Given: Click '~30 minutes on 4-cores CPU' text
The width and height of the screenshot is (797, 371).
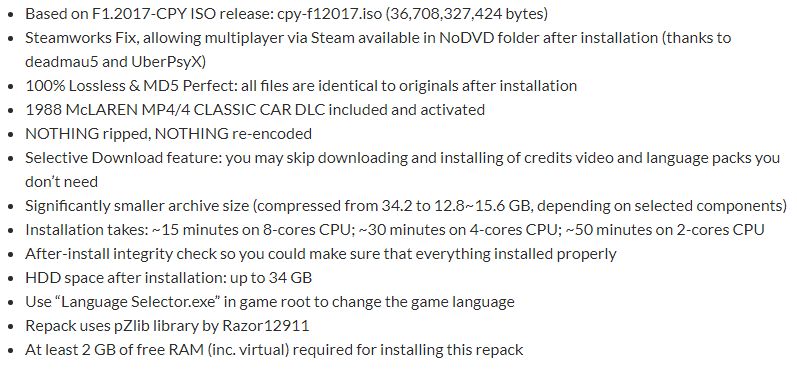Looking at the screenshot, I should [x=457, y=229].
